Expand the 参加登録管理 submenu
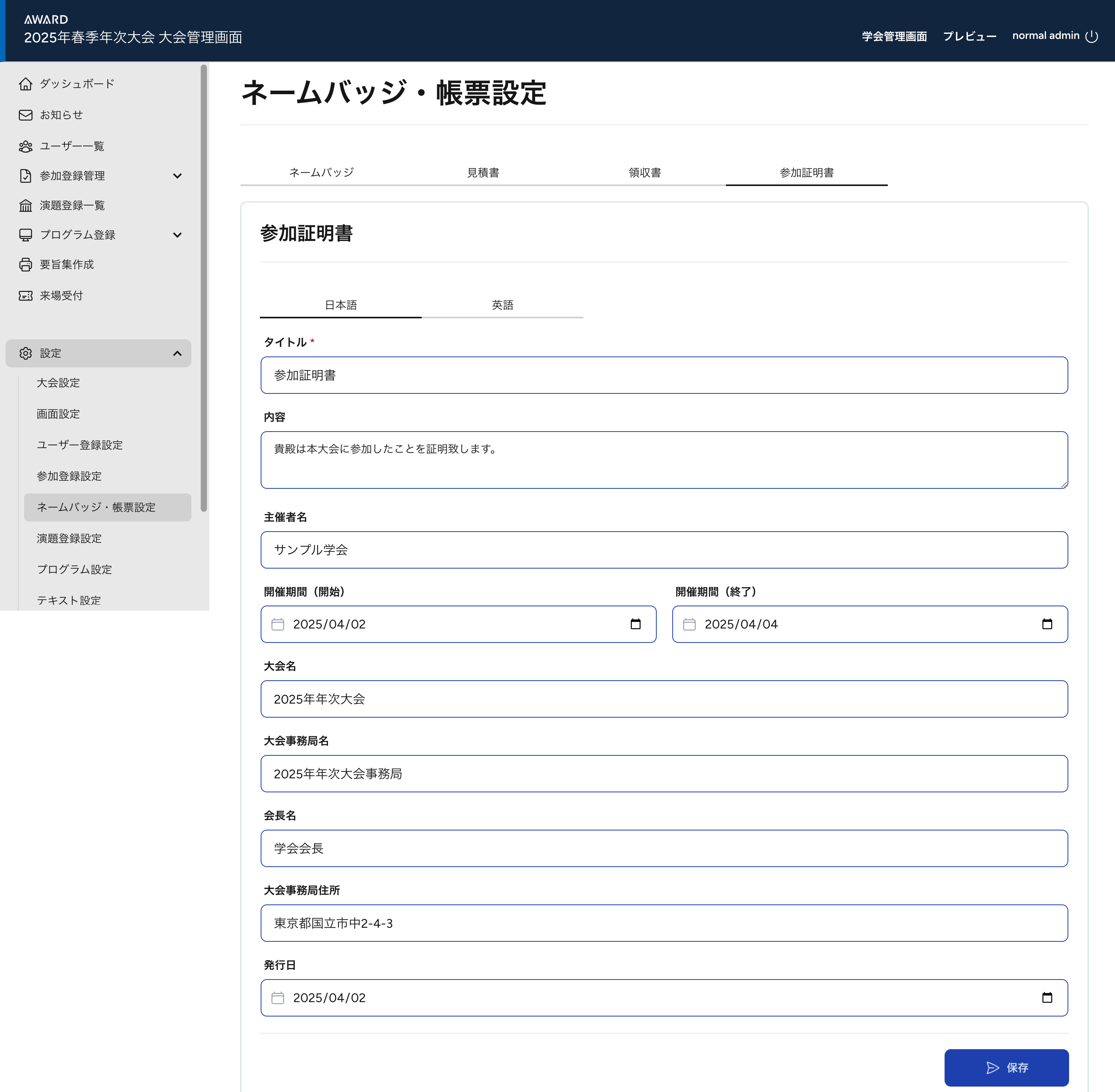Image resolution: width=1115 pixels, height=1092 pixels. tap(177, 176)
